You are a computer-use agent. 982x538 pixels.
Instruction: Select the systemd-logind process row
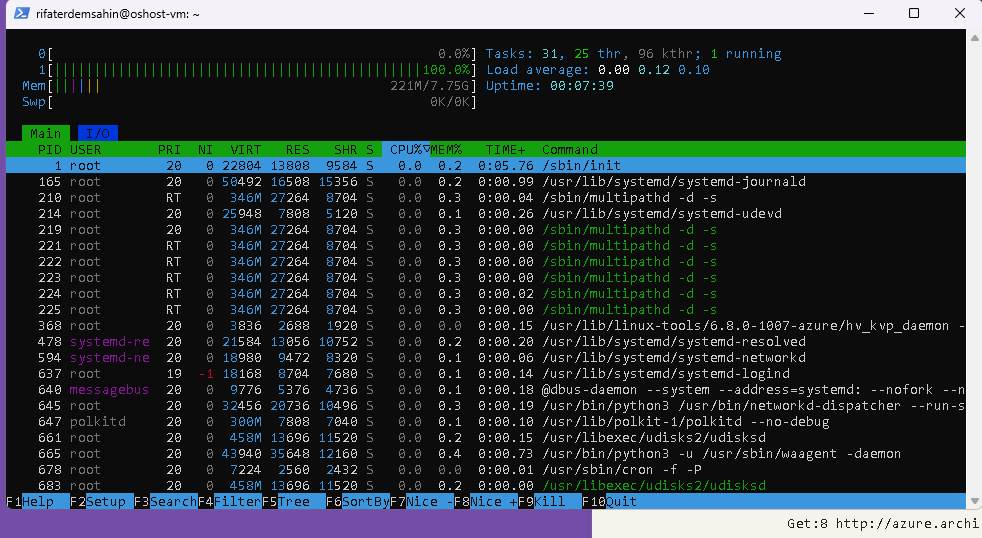[x=485, y=374]
